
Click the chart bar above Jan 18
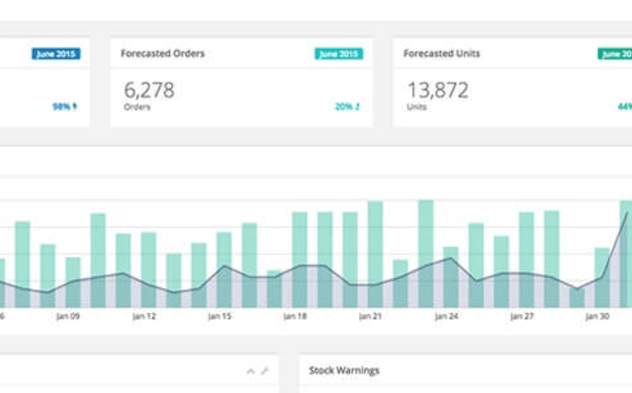click(x=299, y=260)
